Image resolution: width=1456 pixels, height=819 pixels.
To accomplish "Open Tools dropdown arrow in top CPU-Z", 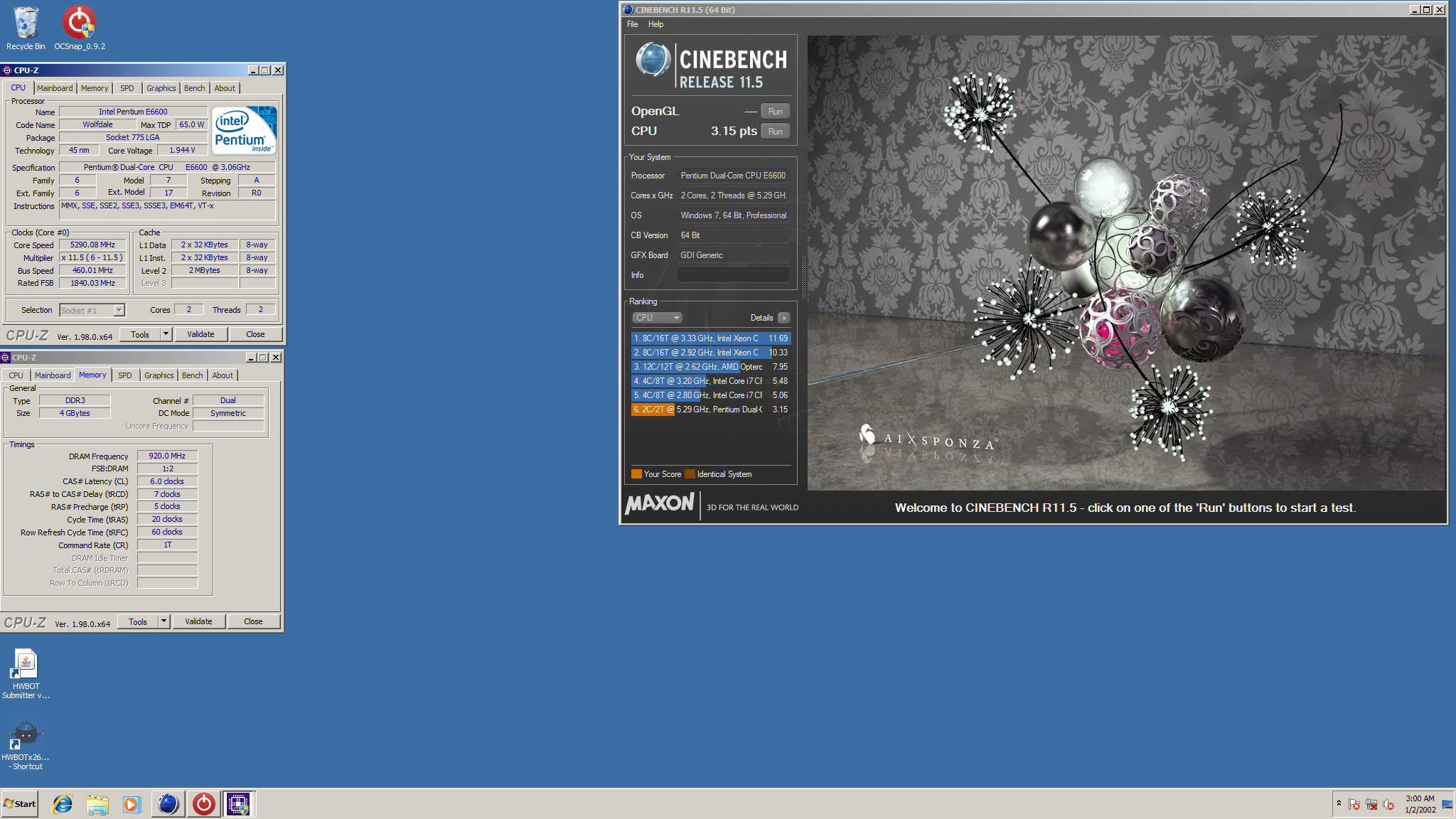I will (x=166, y=335).
